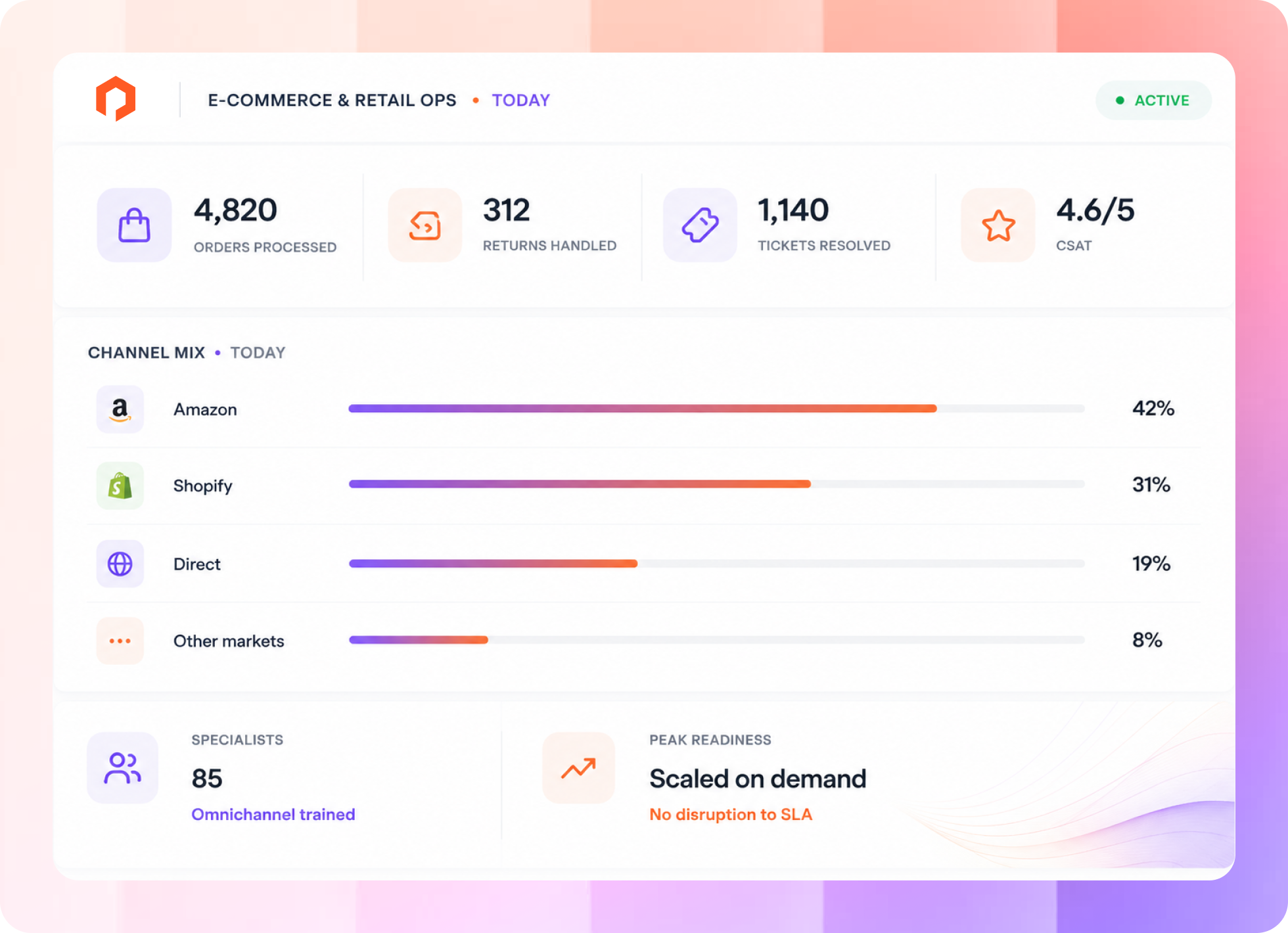1288x933 pixels.
Task: Click the Omnichannel trained link
Action: (x=273, y=814)
